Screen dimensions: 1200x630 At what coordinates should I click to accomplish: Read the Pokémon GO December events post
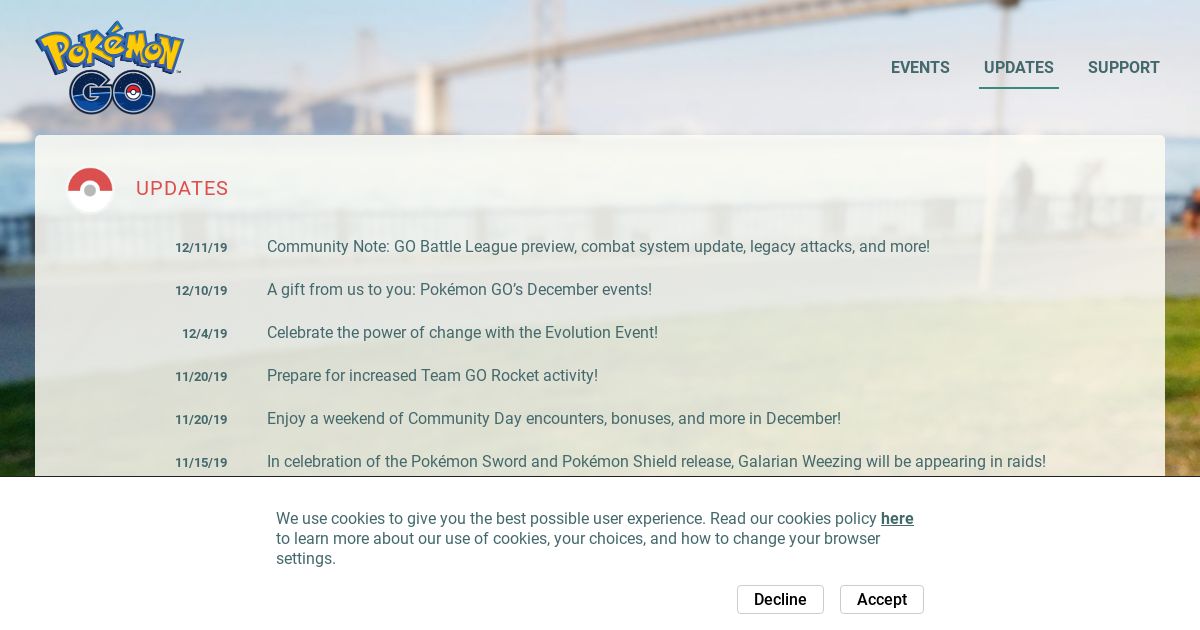click(459, 289)
